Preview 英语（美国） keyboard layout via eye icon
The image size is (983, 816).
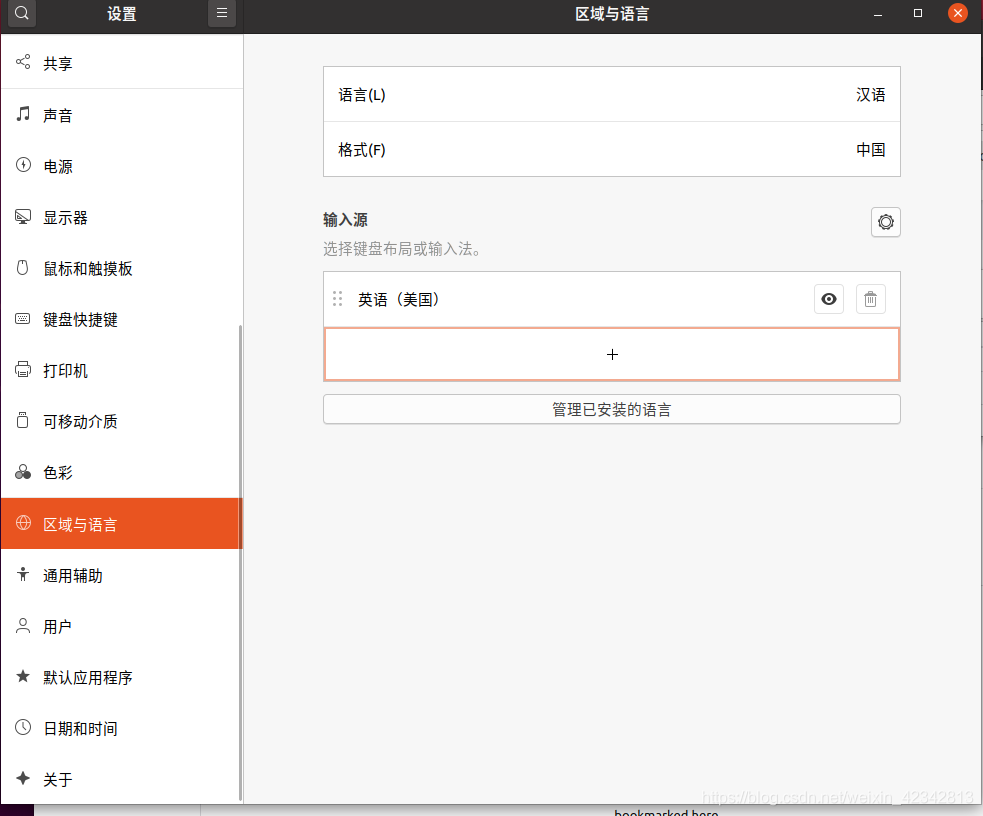pyautogui.click(x=828, y=299)
